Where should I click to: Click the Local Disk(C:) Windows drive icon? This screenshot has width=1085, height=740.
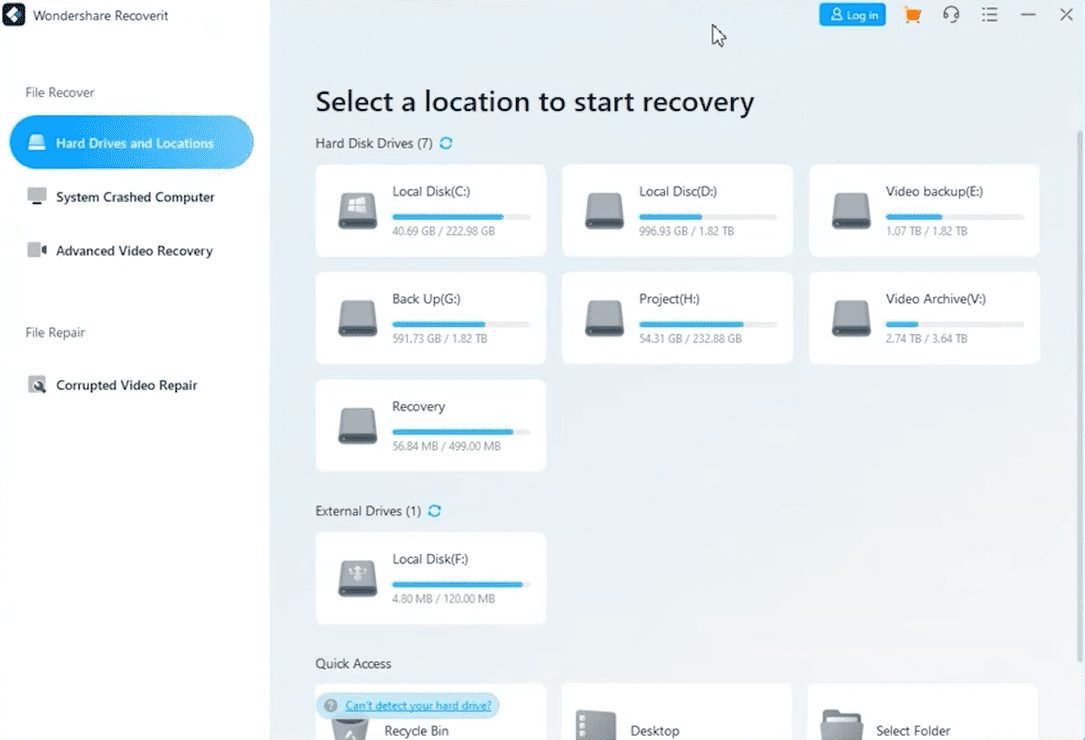tap(357, 211)
